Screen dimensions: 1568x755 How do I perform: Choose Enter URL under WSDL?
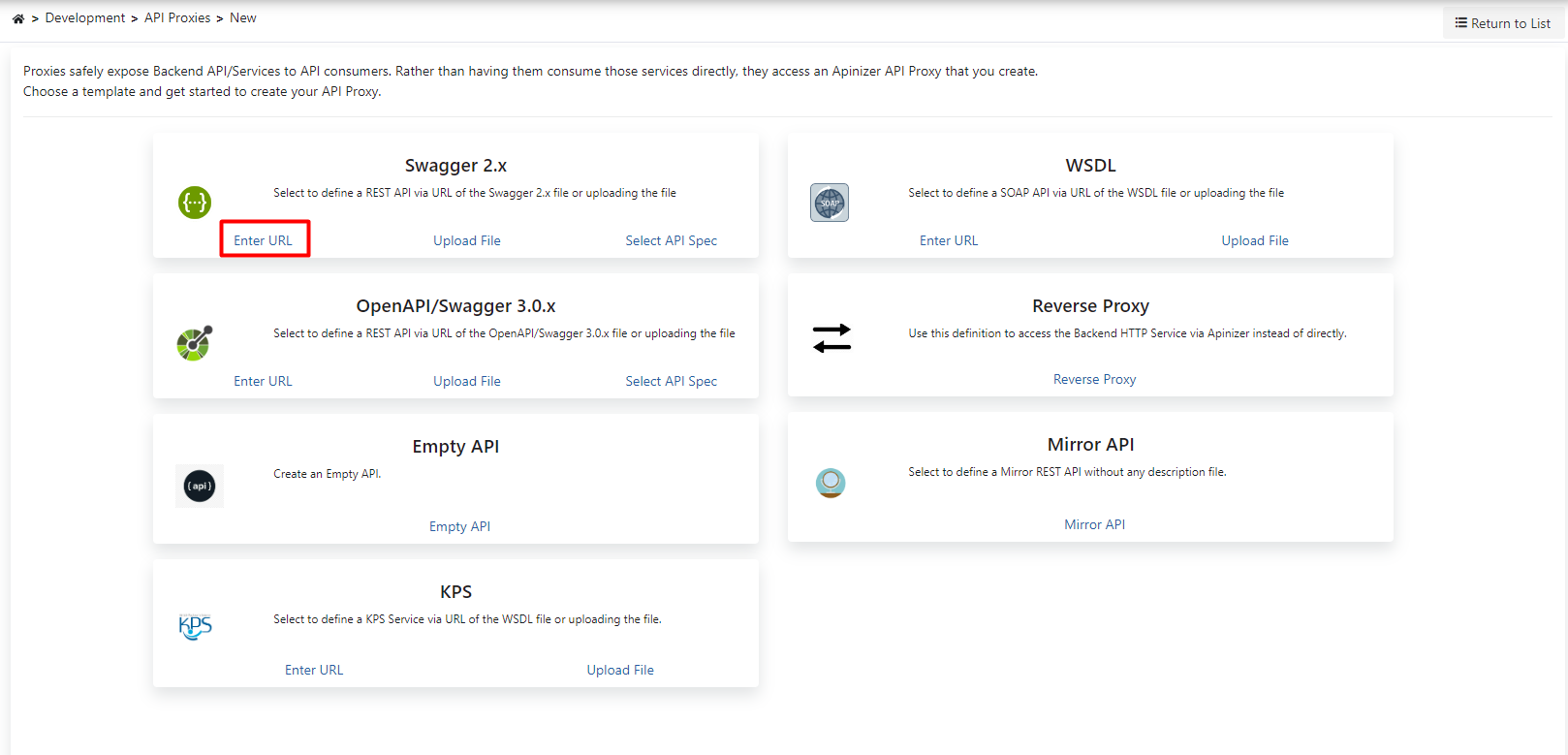tap(949, 240)
